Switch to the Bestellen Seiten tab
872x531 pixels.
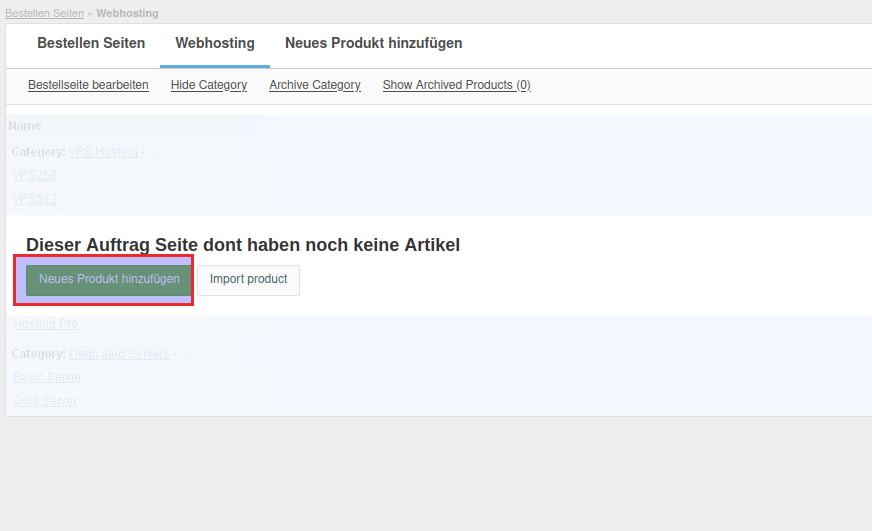[x=91, y=44]
